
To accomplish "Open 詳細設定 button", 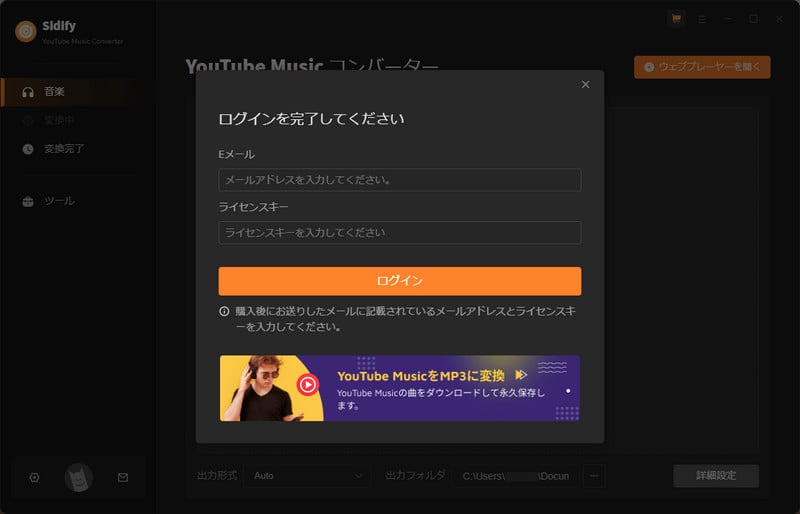I will point(716,476).
